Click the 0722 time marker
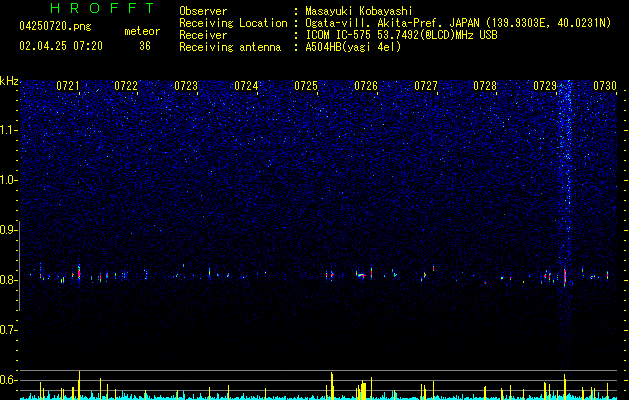629x400 pixels. 126,86
